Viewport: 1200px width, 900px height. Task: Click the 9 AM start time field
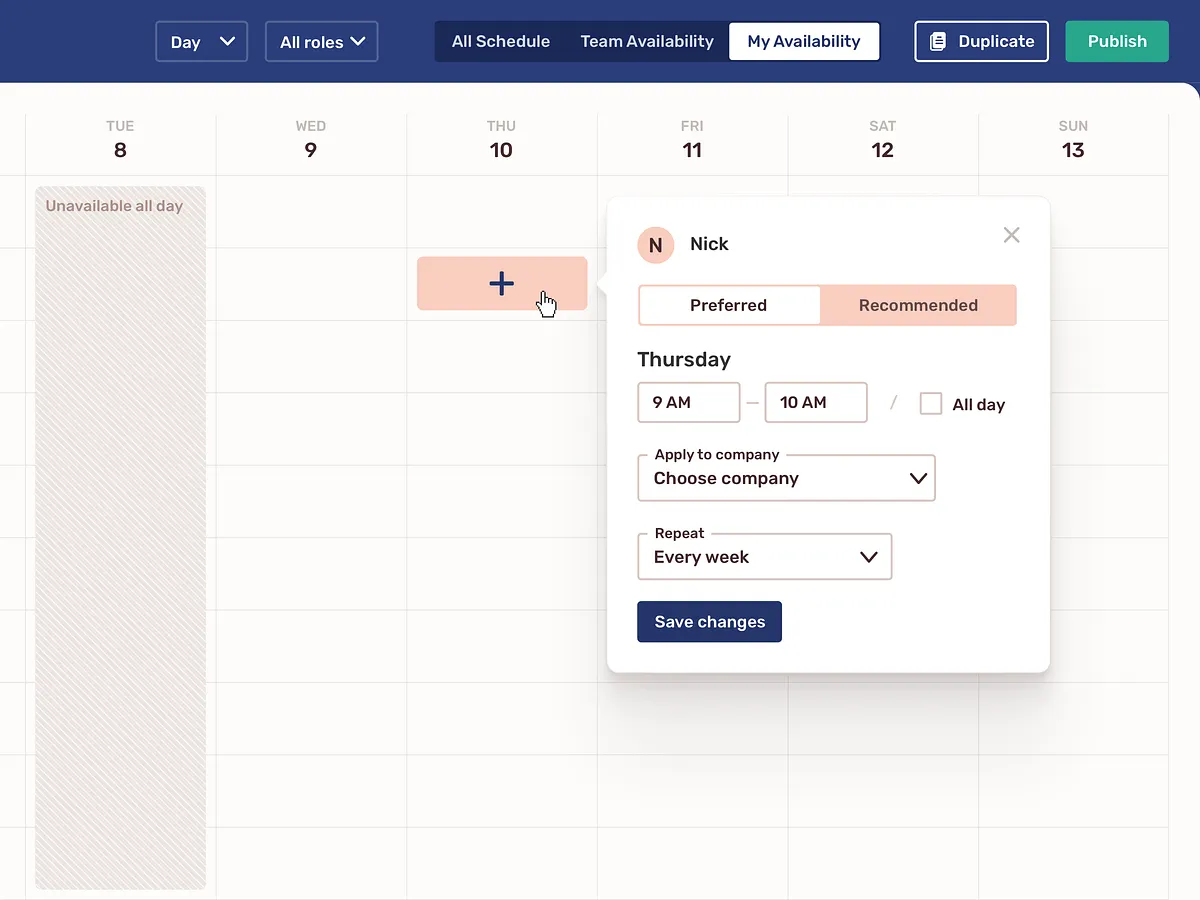(x=688, y=402)
